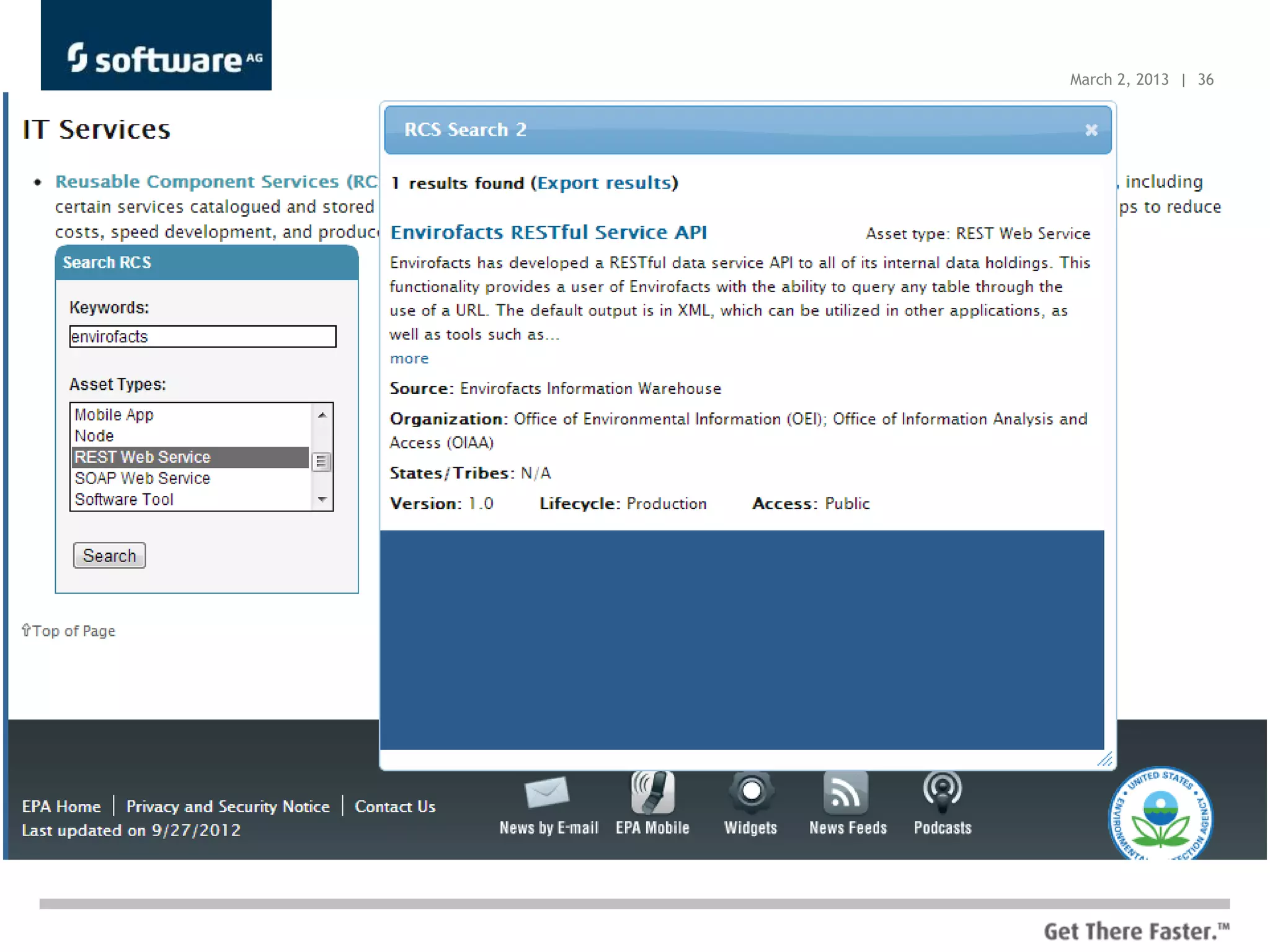Click the Podcasts icon
This screenshot has height=952, width=1270.
pyautogui.click(x=942, y=791)
